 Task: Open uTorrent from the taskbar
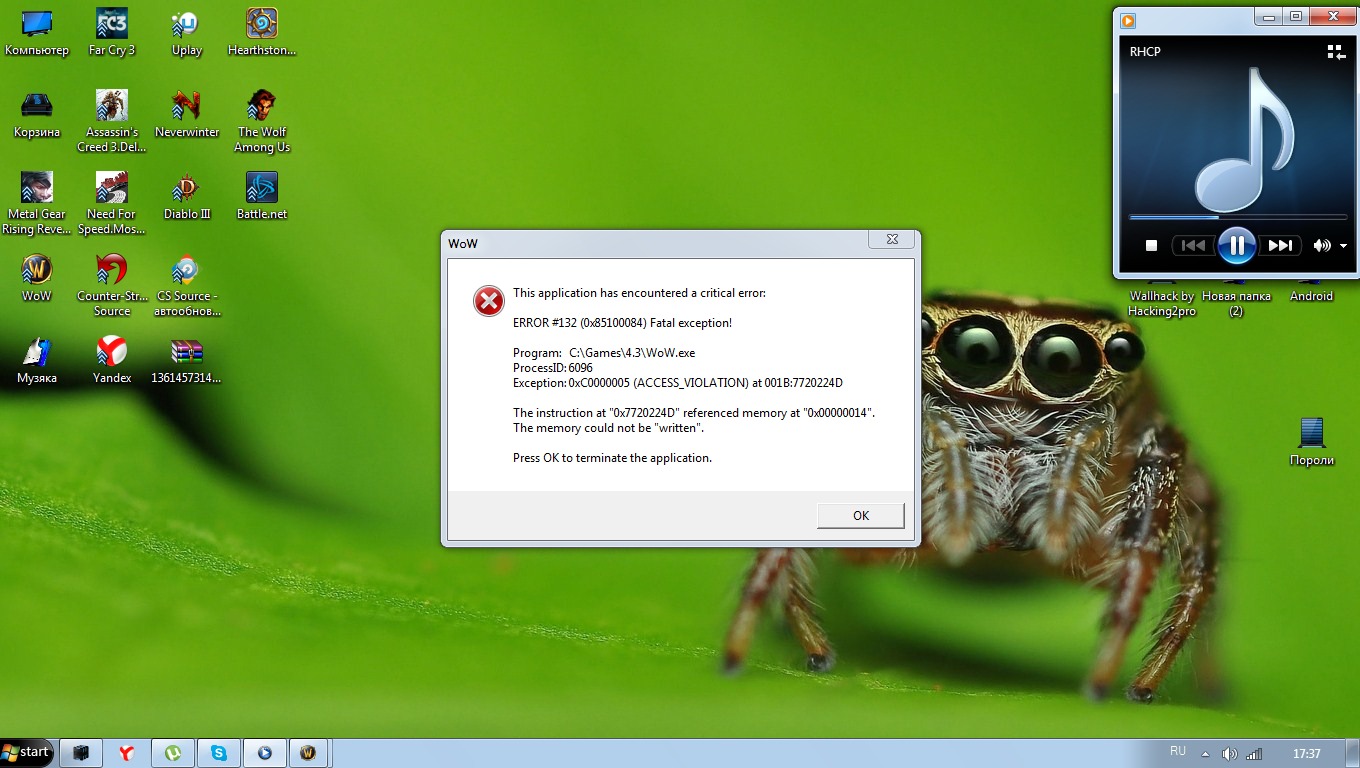173,753
